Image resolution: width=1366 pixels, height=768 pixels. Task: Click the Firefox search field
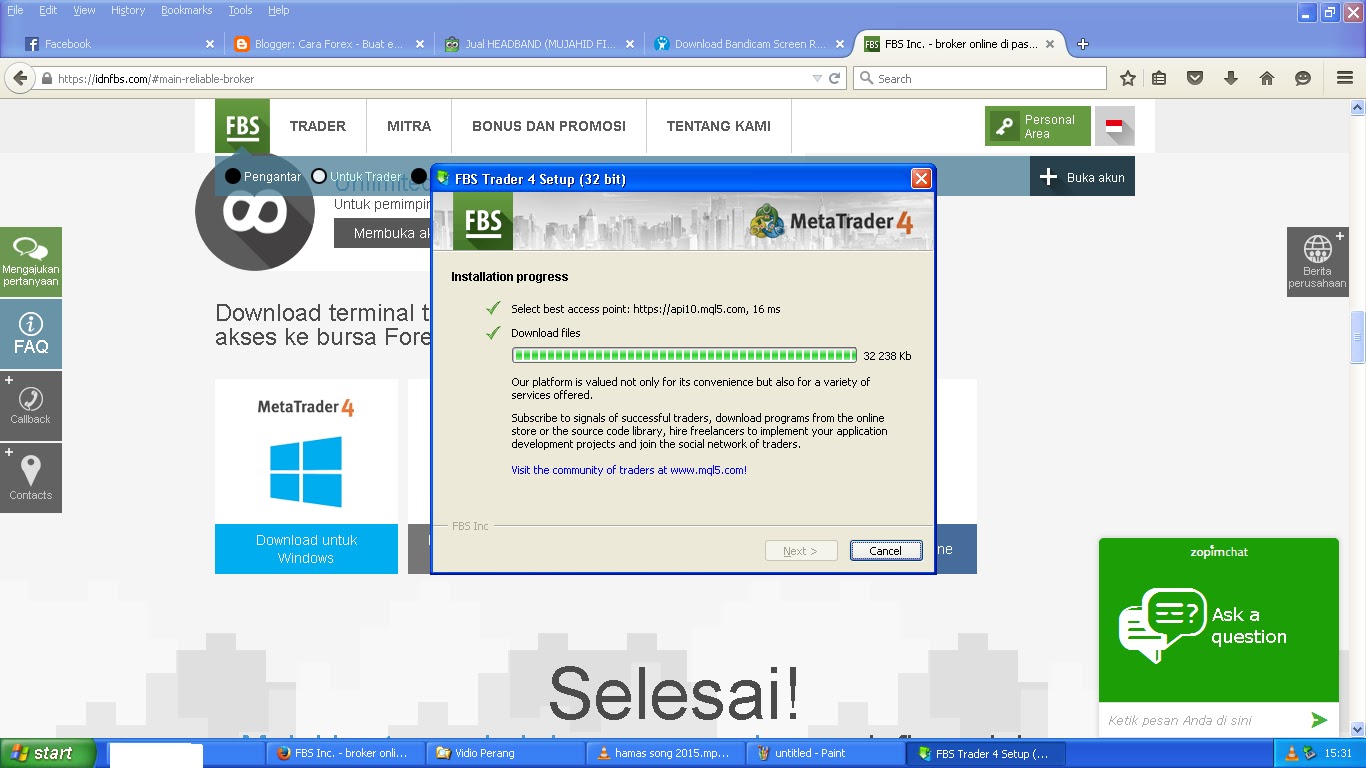click(x=980, y=78)
